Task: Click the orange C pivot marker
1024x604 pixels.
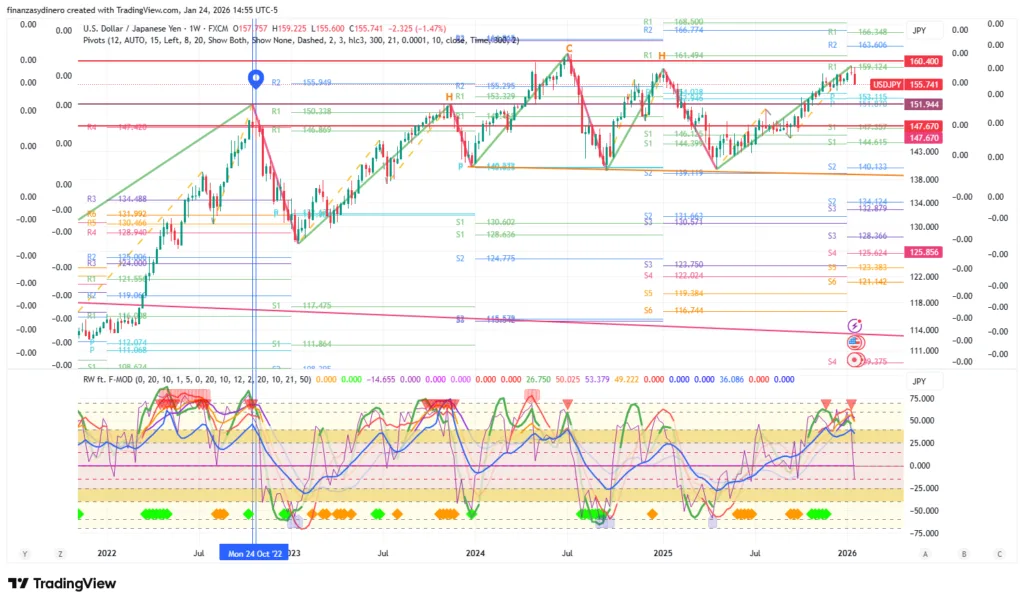Action: [568, 48]
